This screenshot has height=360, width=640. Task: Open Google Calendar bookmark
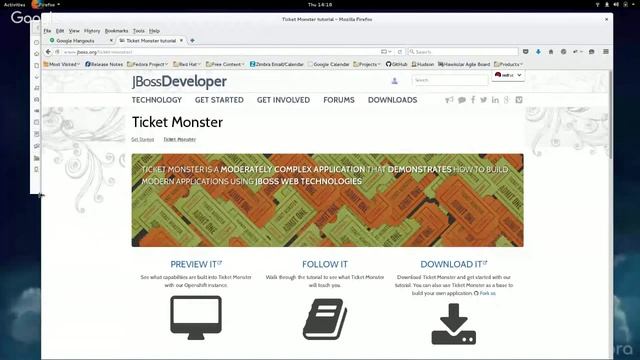click(x=329, y=64)
